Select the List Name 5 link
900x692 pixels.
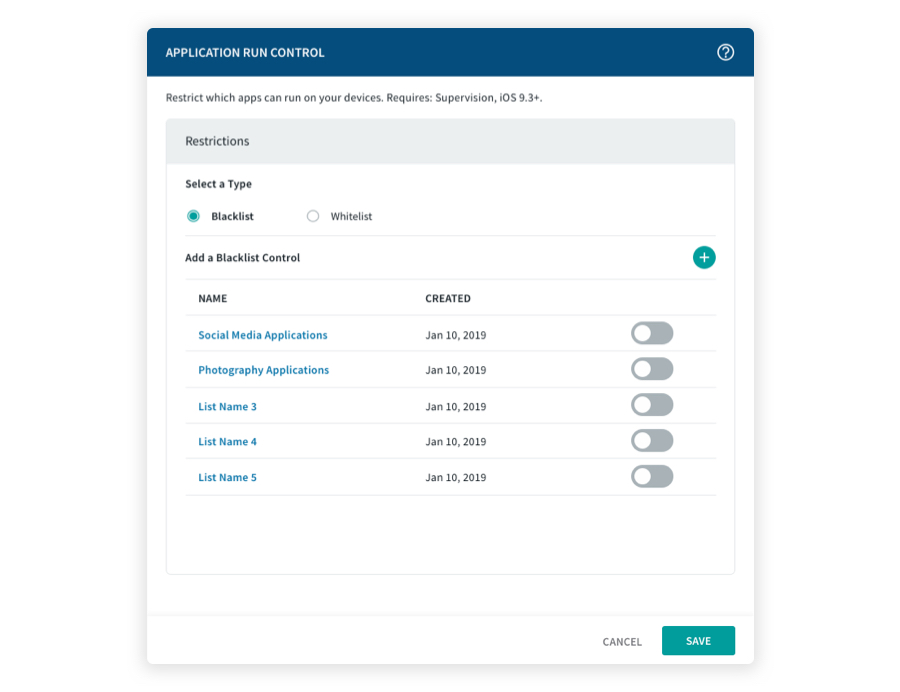point(227,478)
